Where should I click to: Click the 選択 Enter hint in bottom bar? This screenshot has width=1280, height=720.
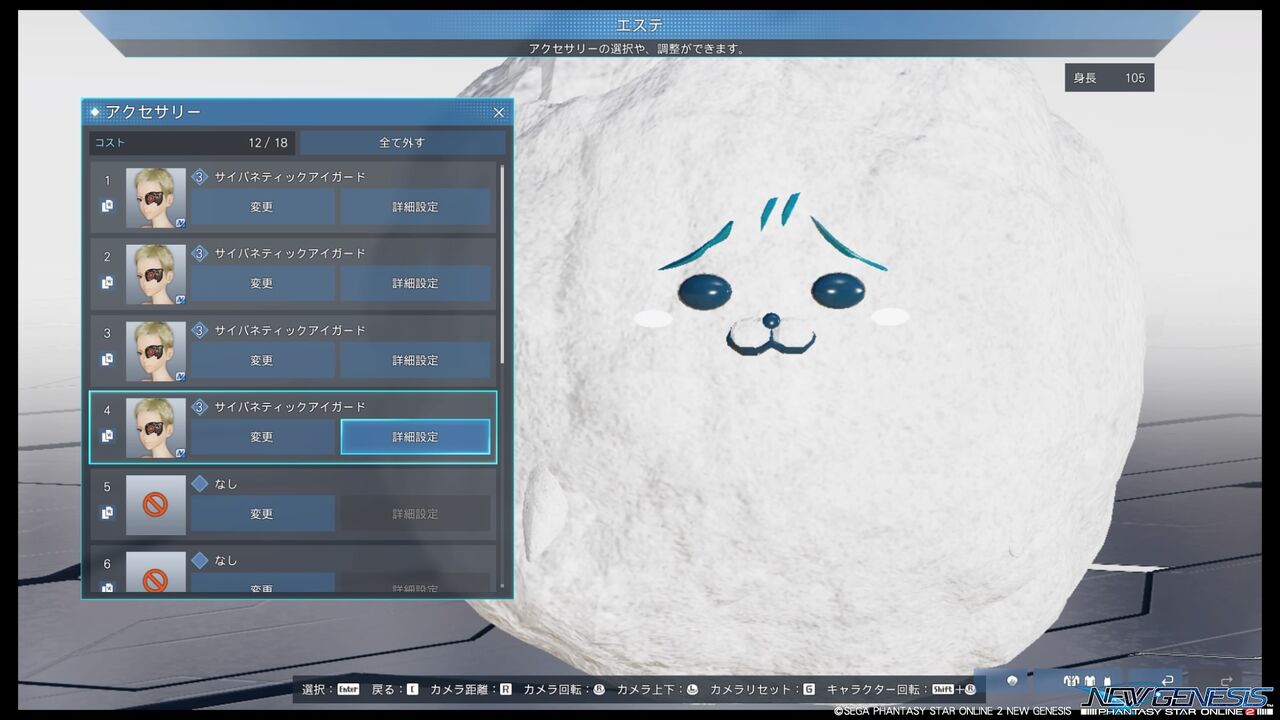click(331, 689)
